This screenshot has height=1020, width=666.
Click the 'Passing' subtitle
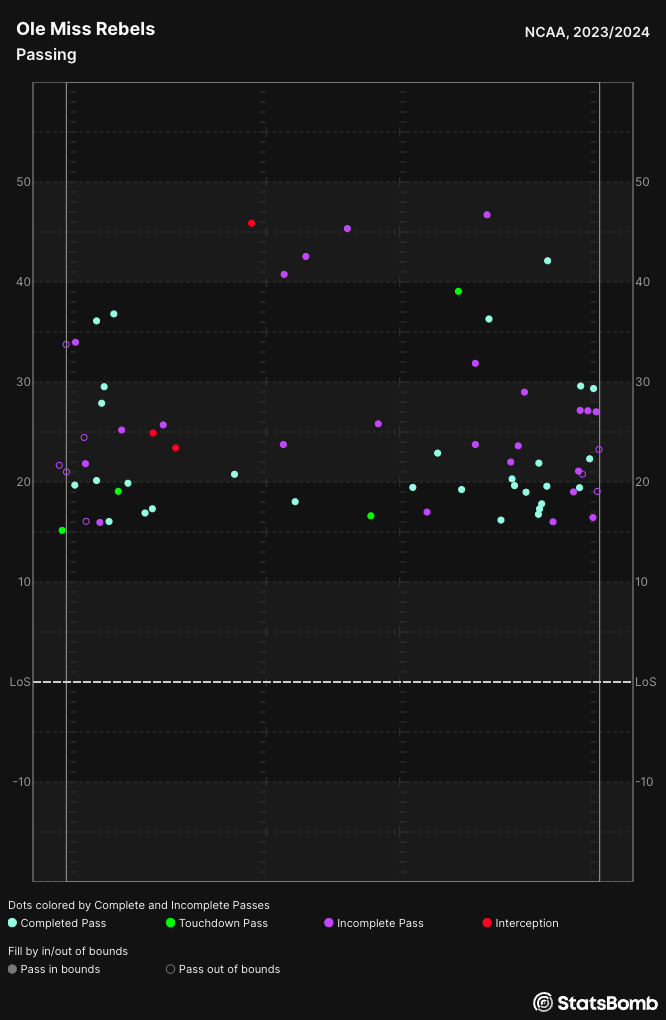[46, 55]
